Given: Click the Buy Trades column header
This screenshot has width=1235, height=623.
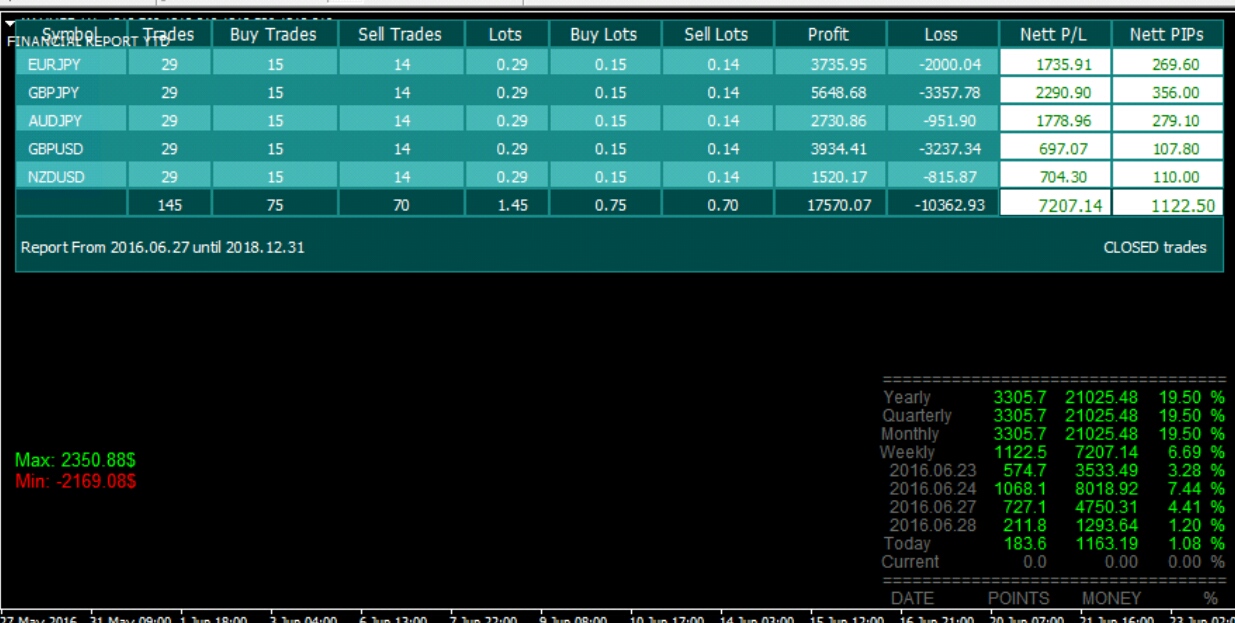Looking at the screenshot, I should pos(273,34).
